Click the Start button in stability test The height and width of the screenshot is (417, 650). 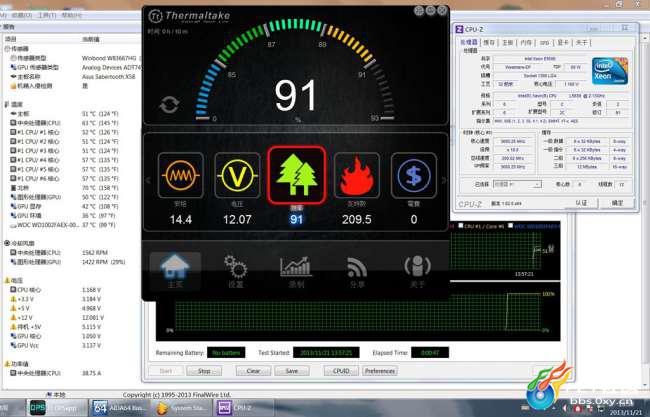coord(165,371)
